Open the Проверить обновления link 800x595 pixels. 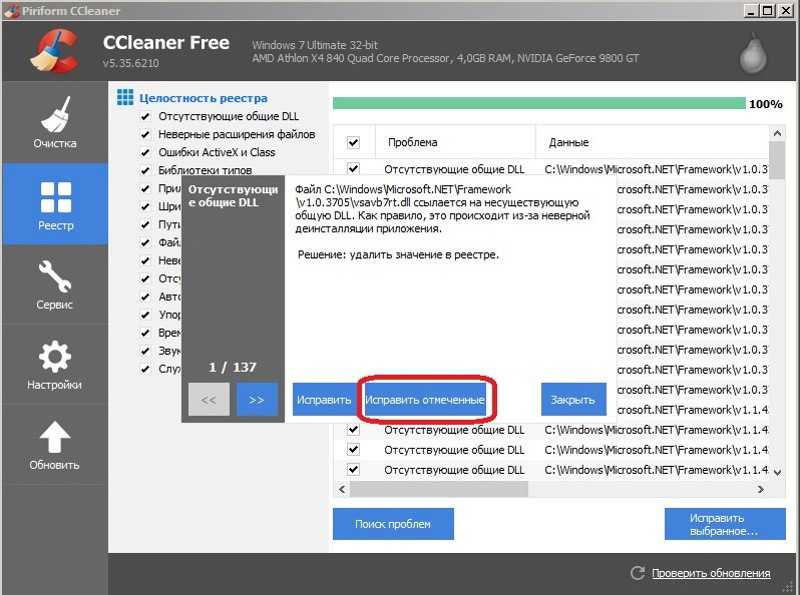tap(711, 573)
